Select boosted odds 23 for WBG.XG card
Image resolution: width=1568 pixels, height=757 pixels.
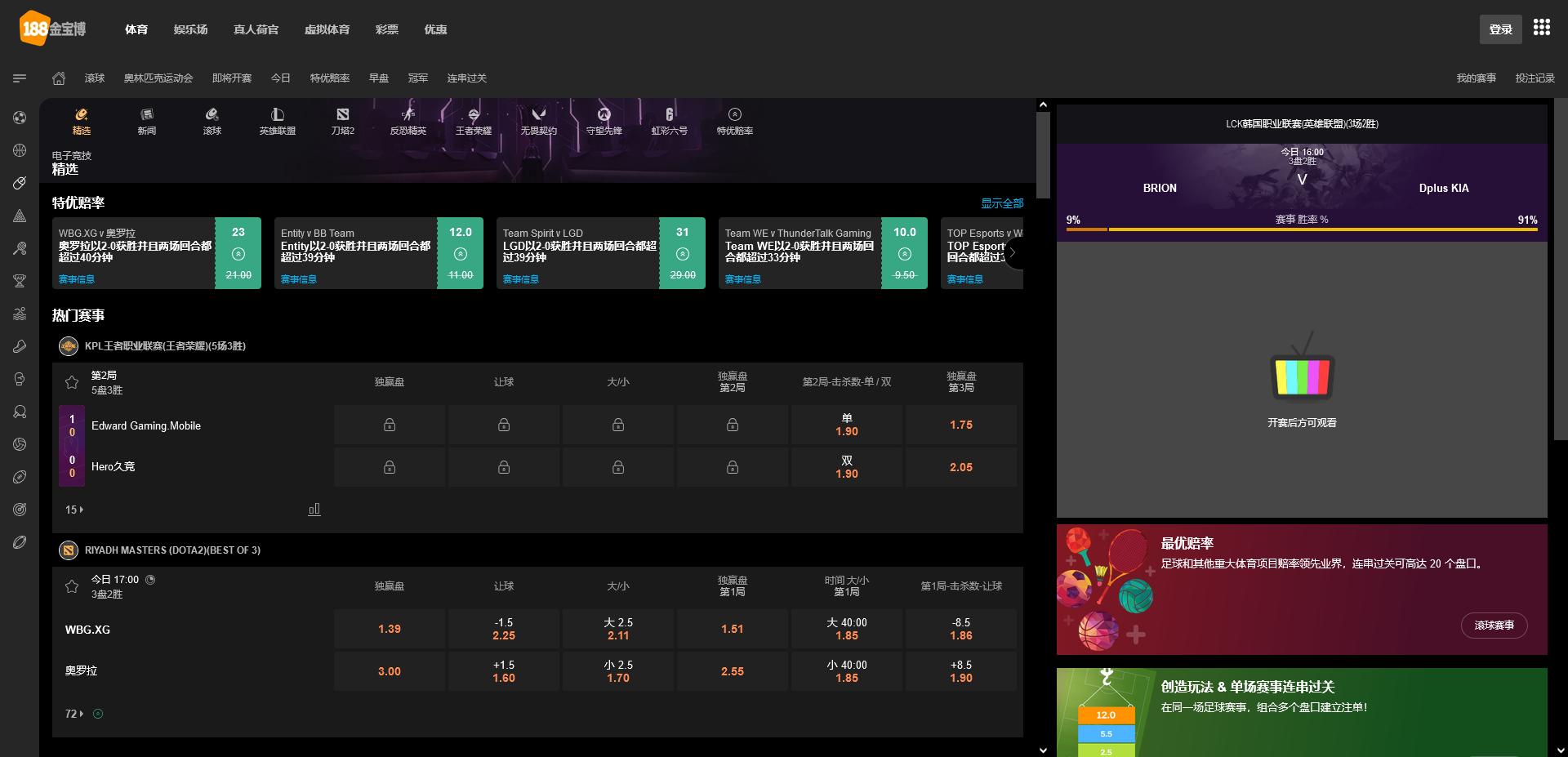(x=238, y=253)
